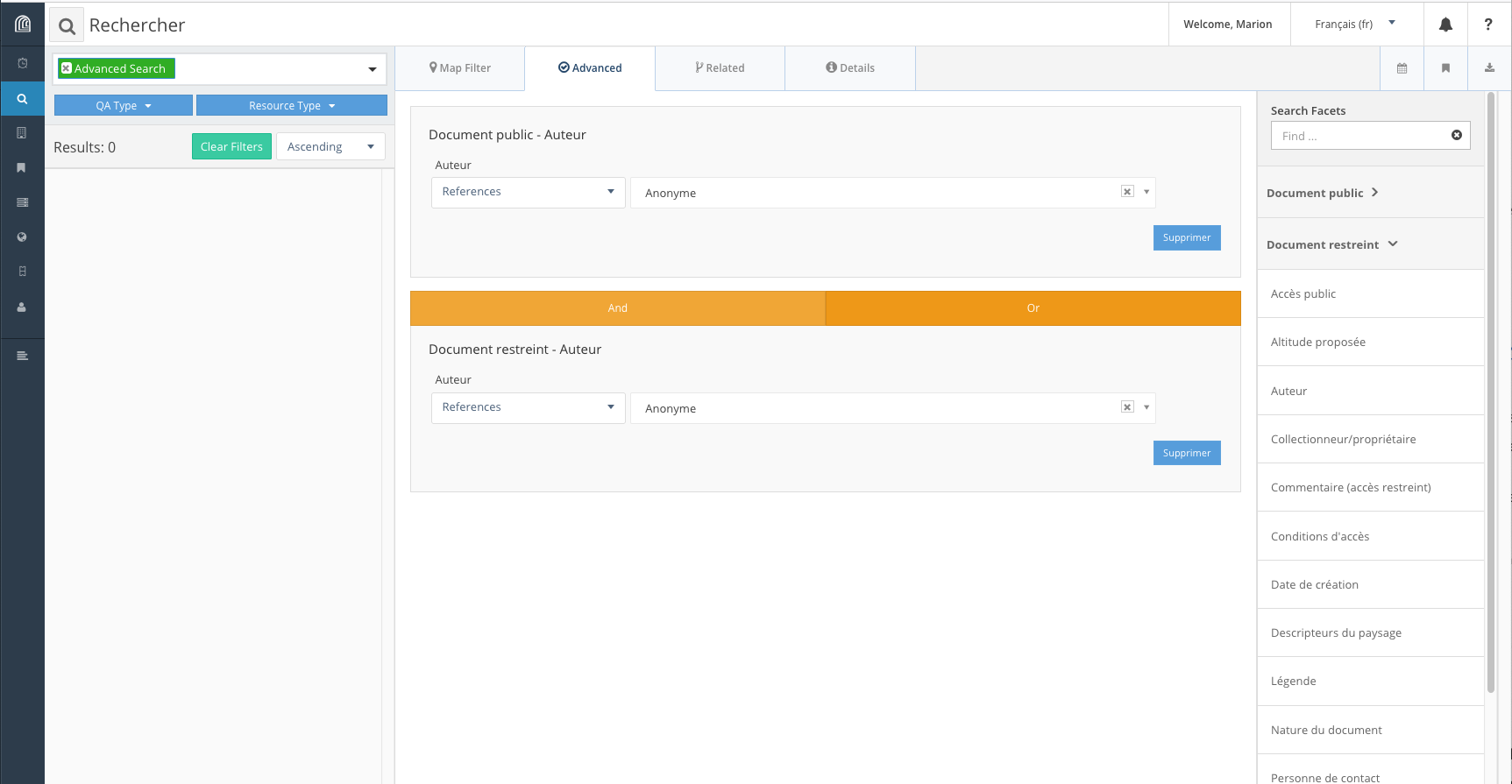1512x784 pixels.
Task: Select the And operator
Action: click(617, 308)
